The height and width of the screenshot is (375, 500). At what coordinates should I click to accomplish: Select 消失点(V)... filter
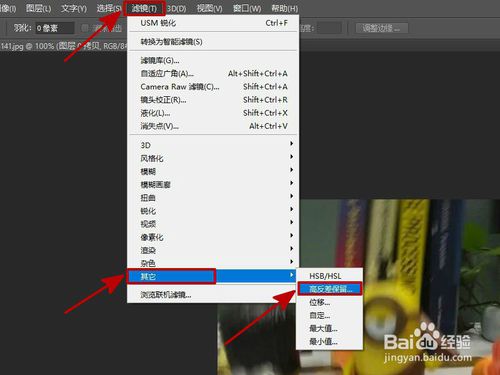tap(213, 126)
